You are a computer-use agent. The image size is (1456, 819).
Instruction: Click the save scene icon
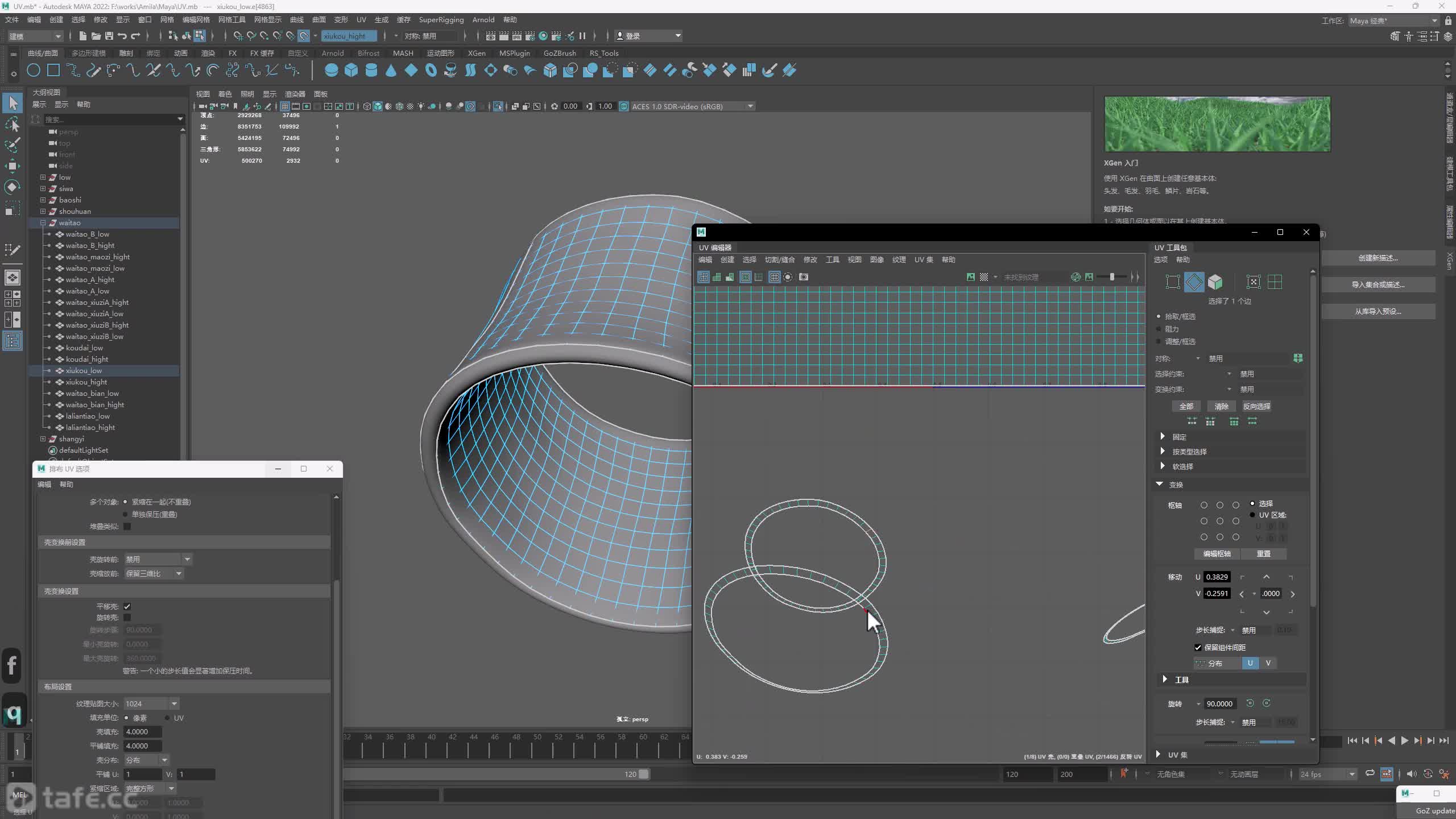[x=109, y=36]
